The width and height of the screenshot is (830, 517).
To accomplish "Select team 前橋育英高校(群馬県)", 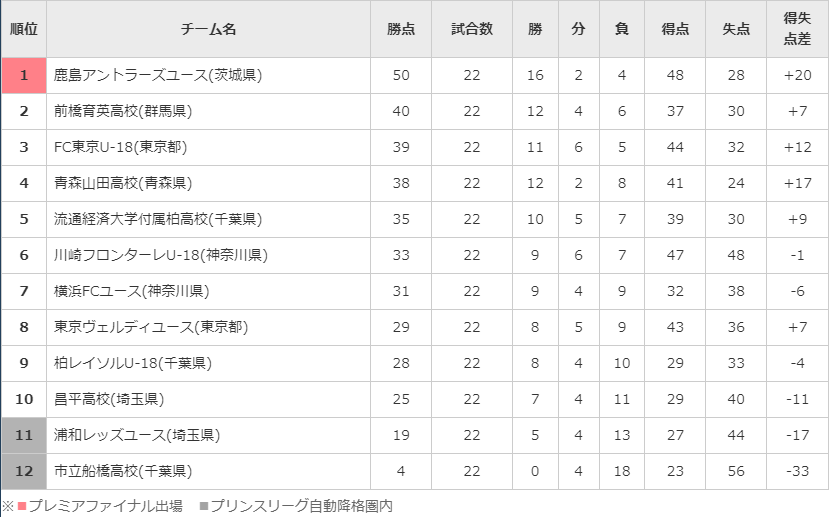I will pyautogui.click(x=123, y=111).
